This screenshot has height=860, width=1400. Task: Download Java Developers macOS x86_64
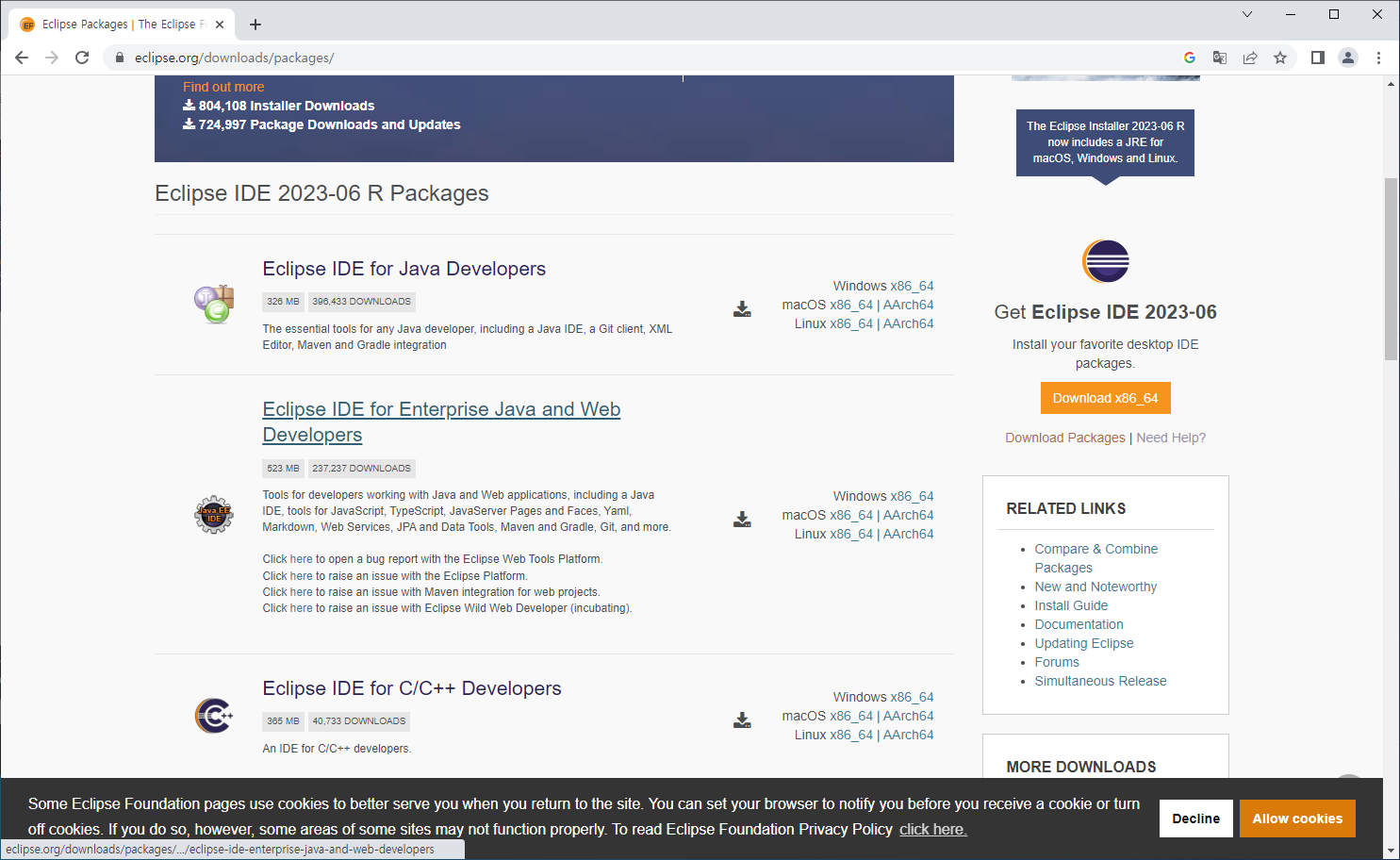(x=851, y=305)
